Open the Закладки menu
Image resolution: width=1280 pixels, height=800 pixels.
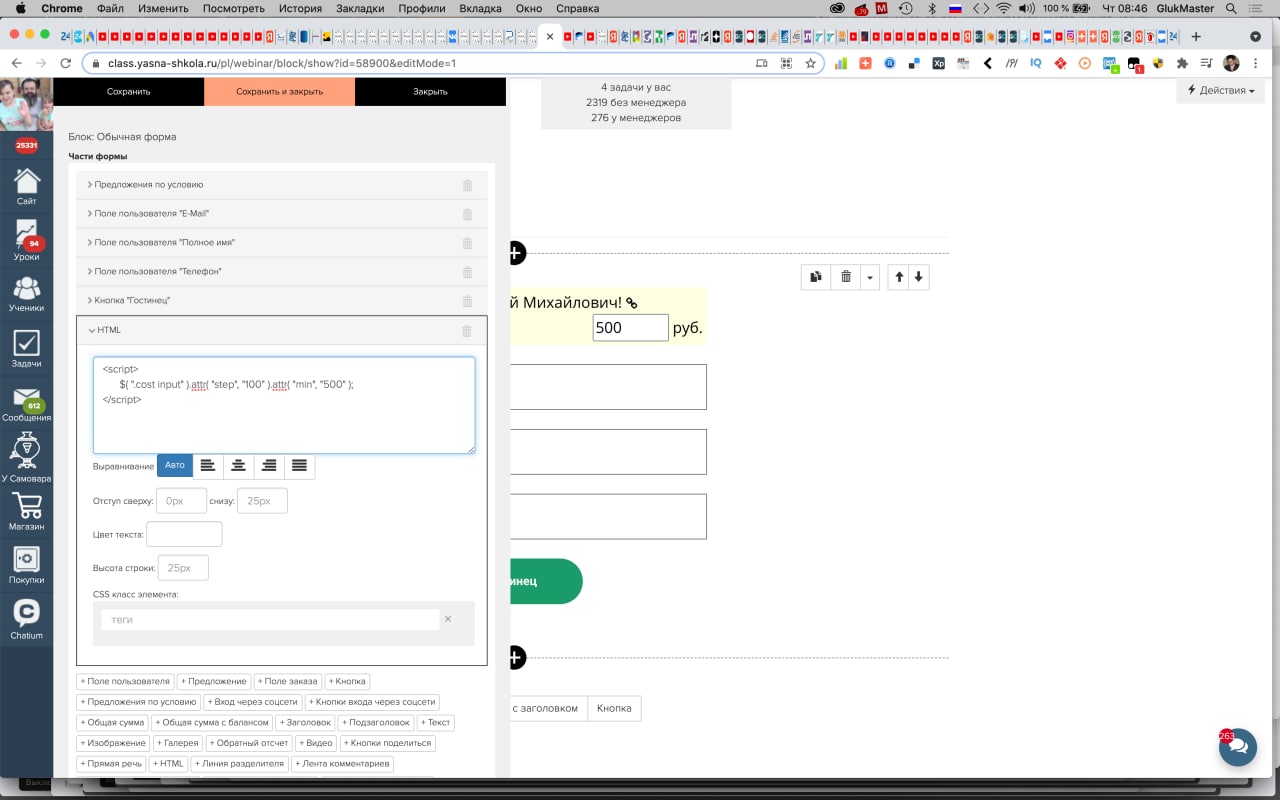coord(360,8)
